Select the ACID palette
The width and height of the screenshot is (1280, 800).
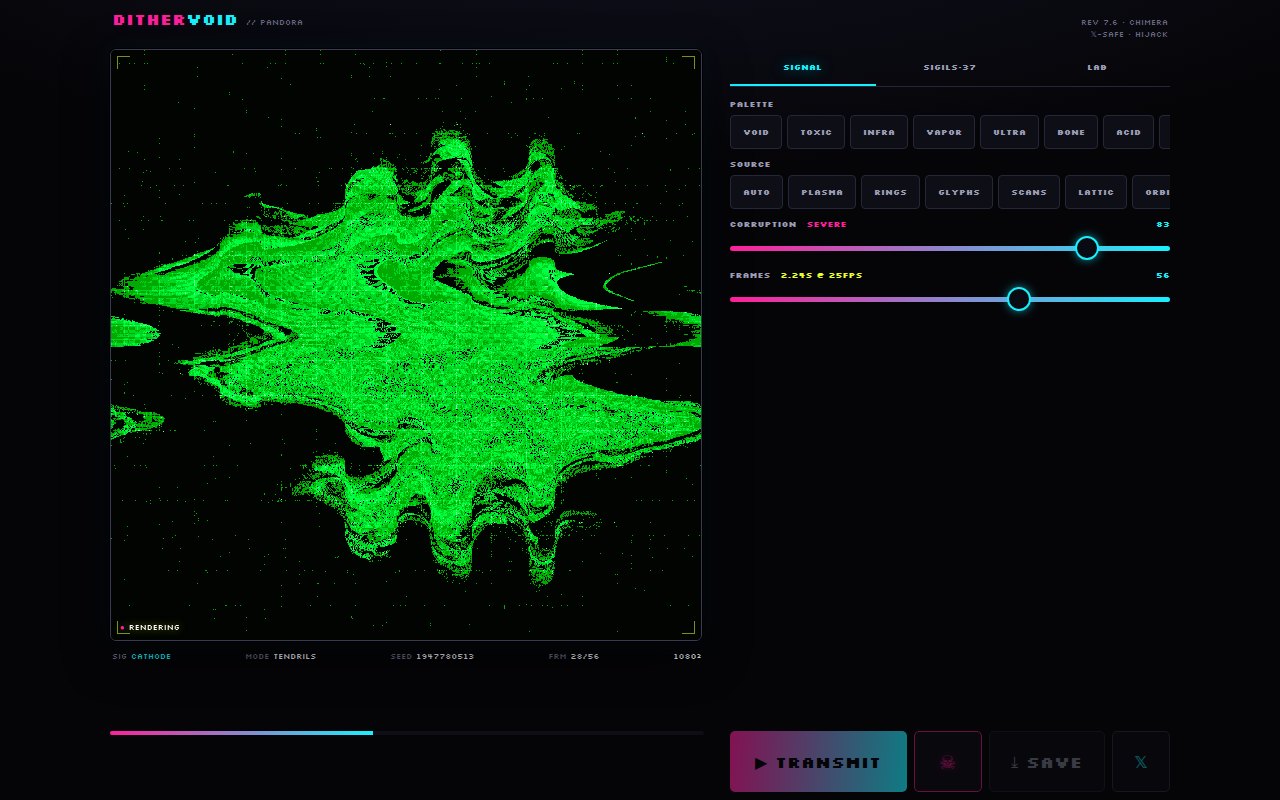(x=1129, y=132)
